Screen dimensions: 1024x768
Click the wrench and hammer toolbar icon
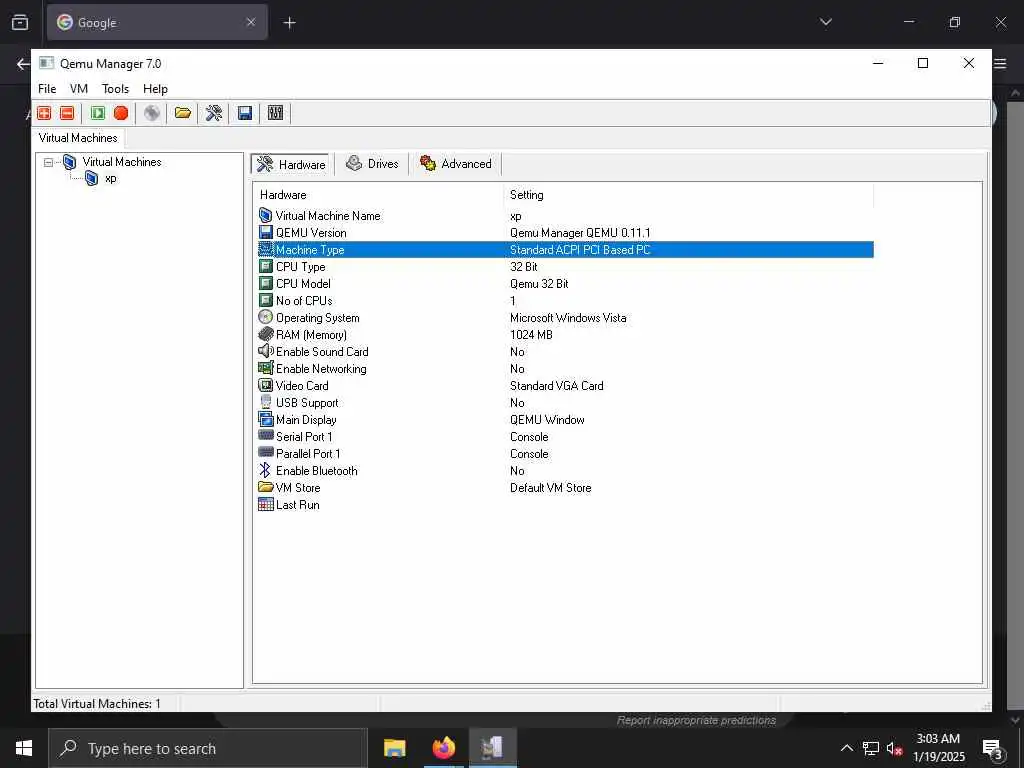pos(214,113)
